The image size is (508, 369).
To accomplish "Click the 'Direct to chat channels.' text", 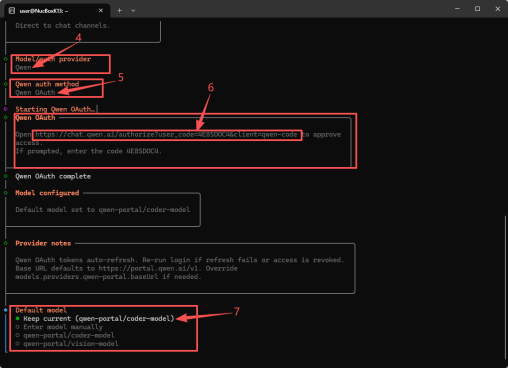I will [62, 25].
